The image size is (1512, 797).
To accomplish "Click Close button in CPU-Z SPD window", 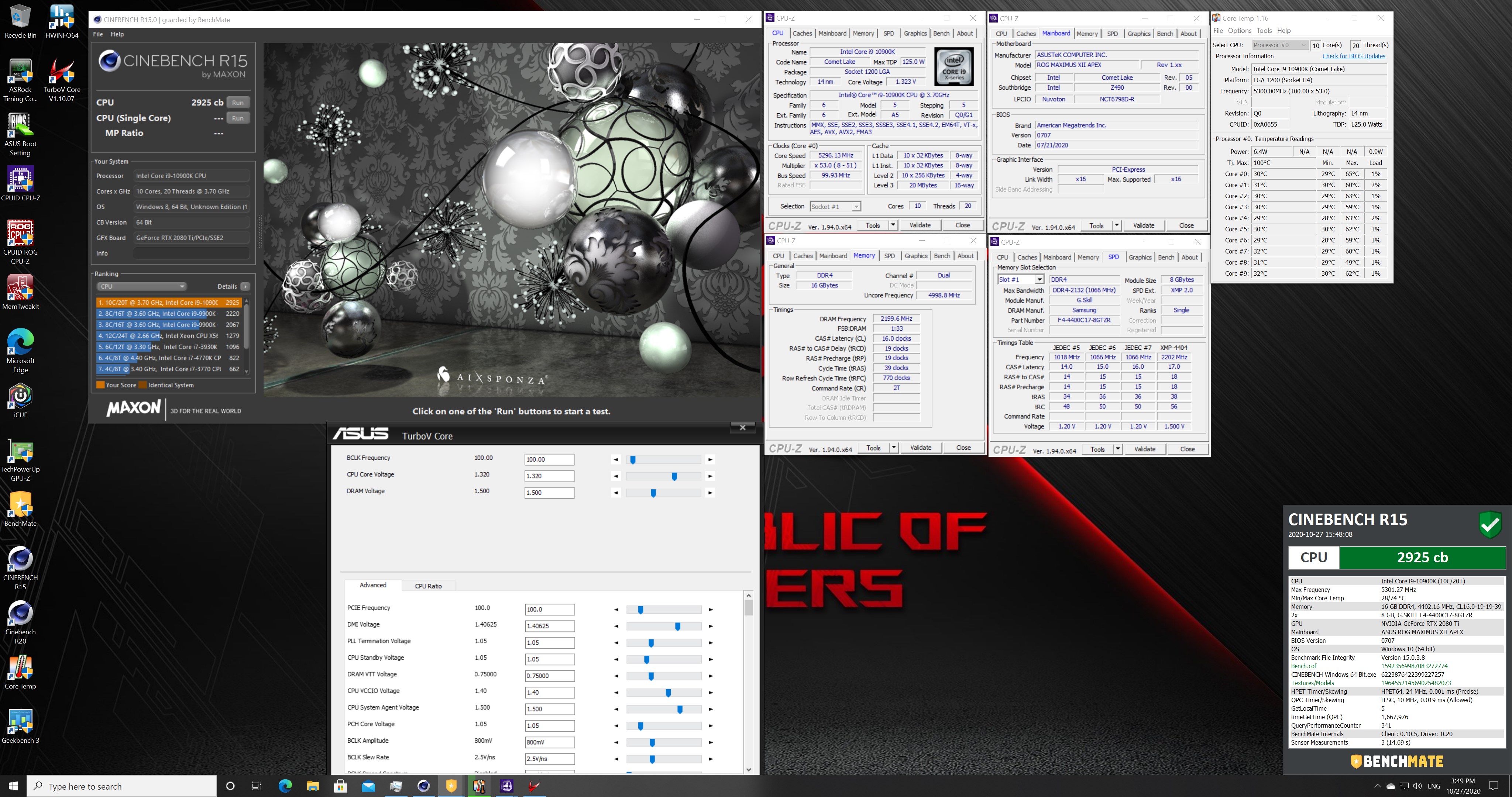I will pos(1187,449).
